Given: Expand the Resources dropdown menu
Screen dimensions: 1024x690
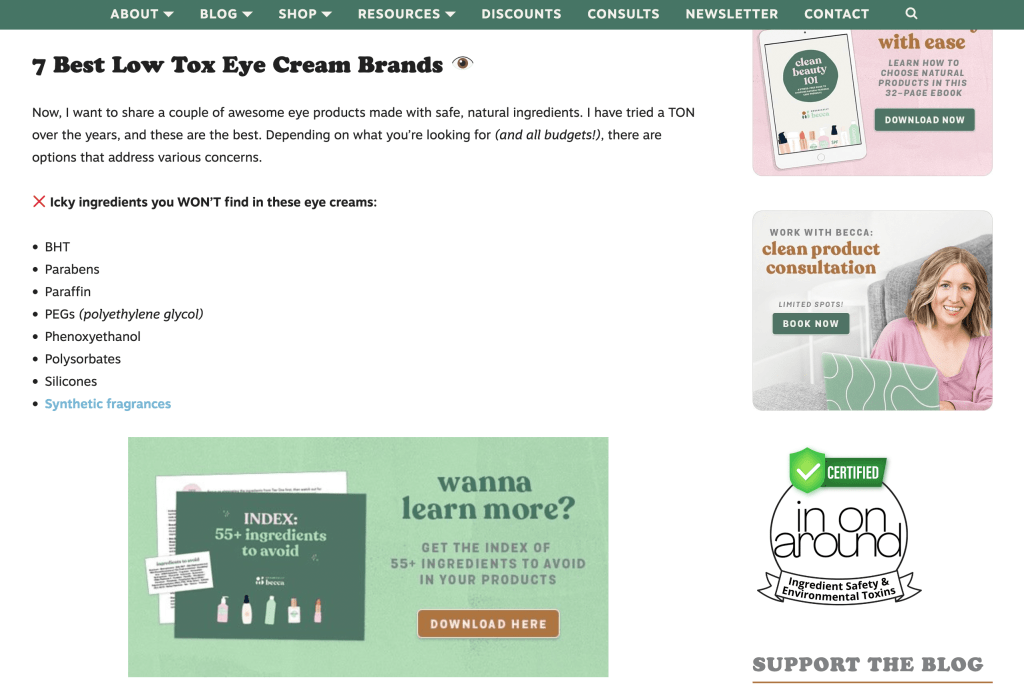Looking at the screenshot, I should tap(406, 14).
